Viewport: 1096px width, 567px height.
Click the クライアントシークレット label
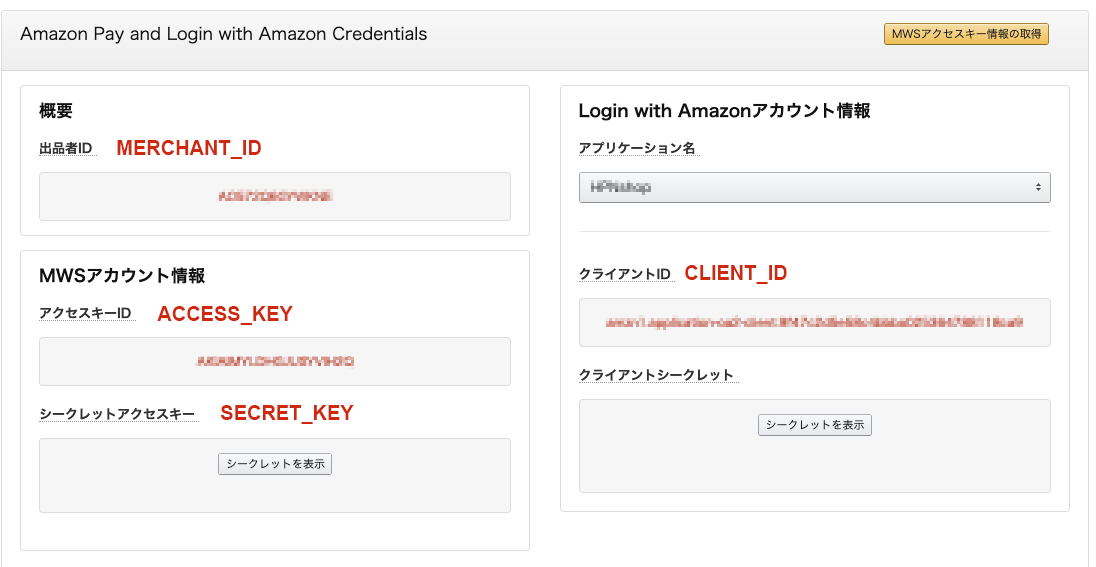(656, 375)
